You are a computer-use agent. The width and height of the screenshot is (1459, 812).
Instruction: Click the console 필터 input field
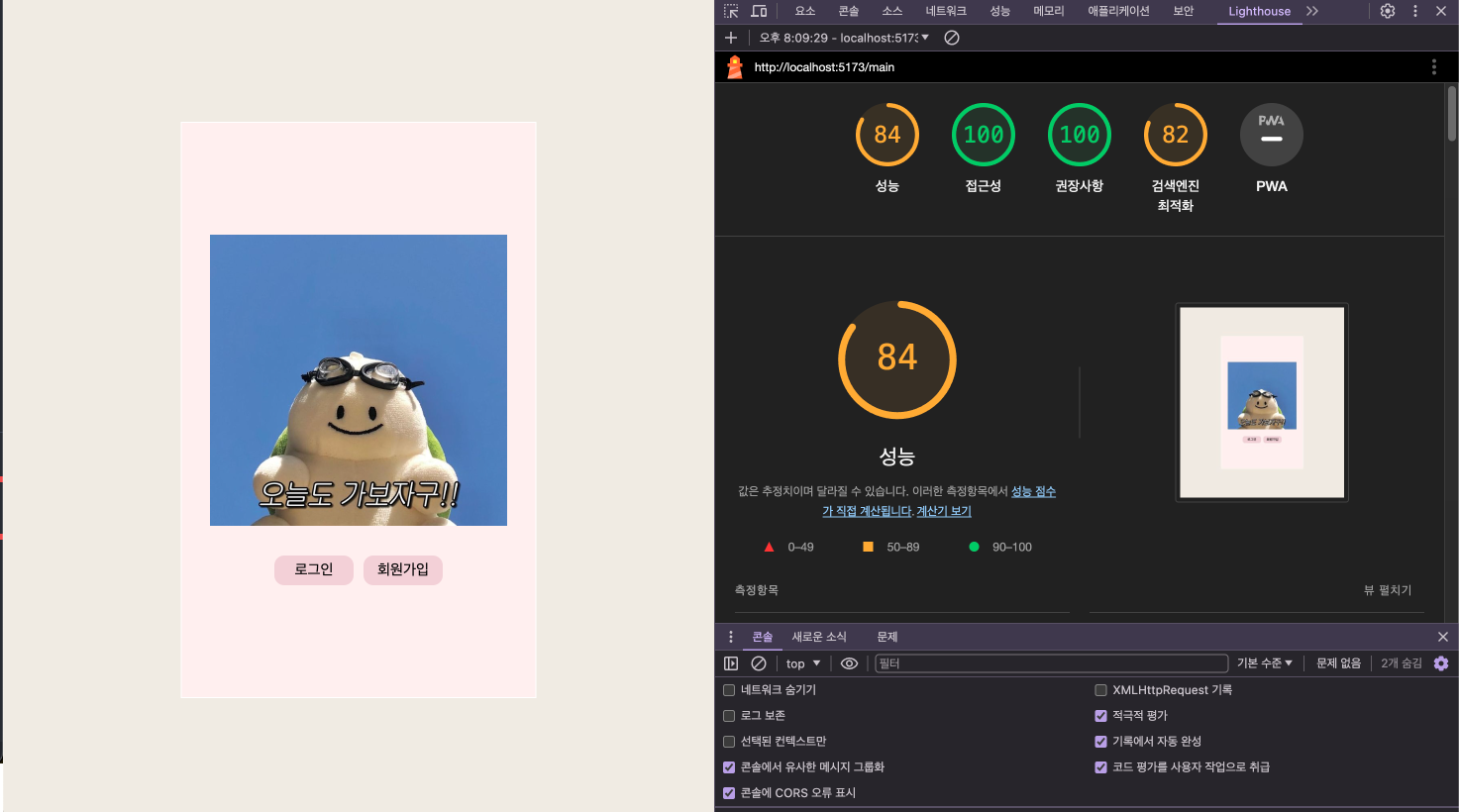click(x=1050, y=663)
